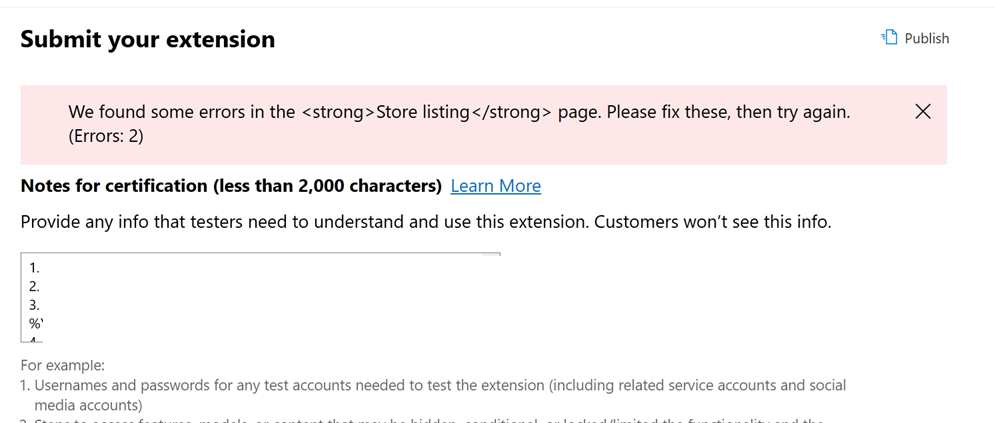This screenshot has height=423, width=995.
Task: Click "Customers won't see this info" sentence
Action: (x=712, y=222)
